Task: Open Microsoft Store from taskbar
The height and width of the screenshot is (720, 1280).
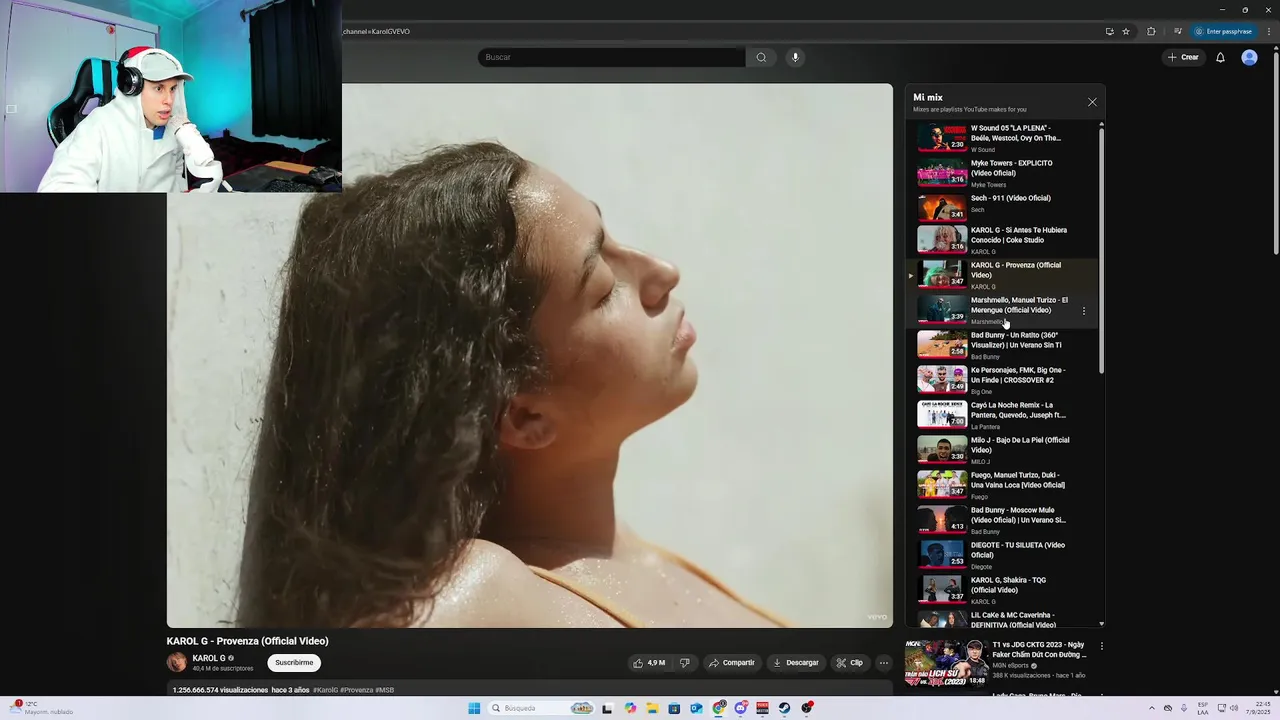Action: pyautogui.click(x=675, y=708)
